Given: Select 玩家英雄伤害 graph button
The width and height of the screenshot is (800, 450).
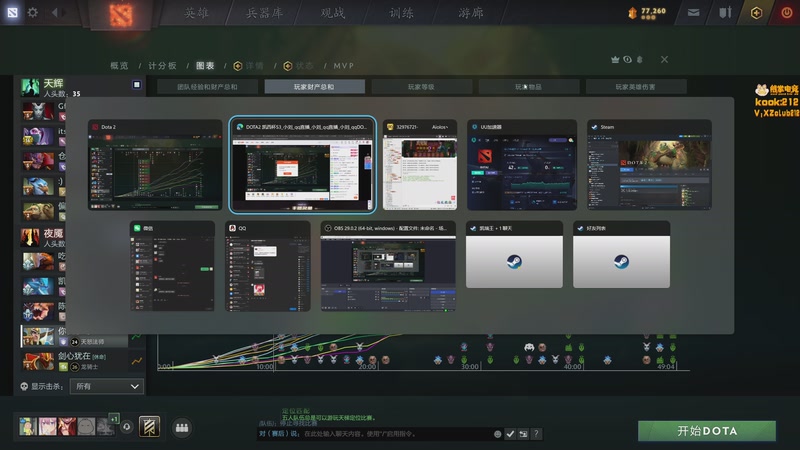Looking at the screenshot, I should (x=636, y=87).
